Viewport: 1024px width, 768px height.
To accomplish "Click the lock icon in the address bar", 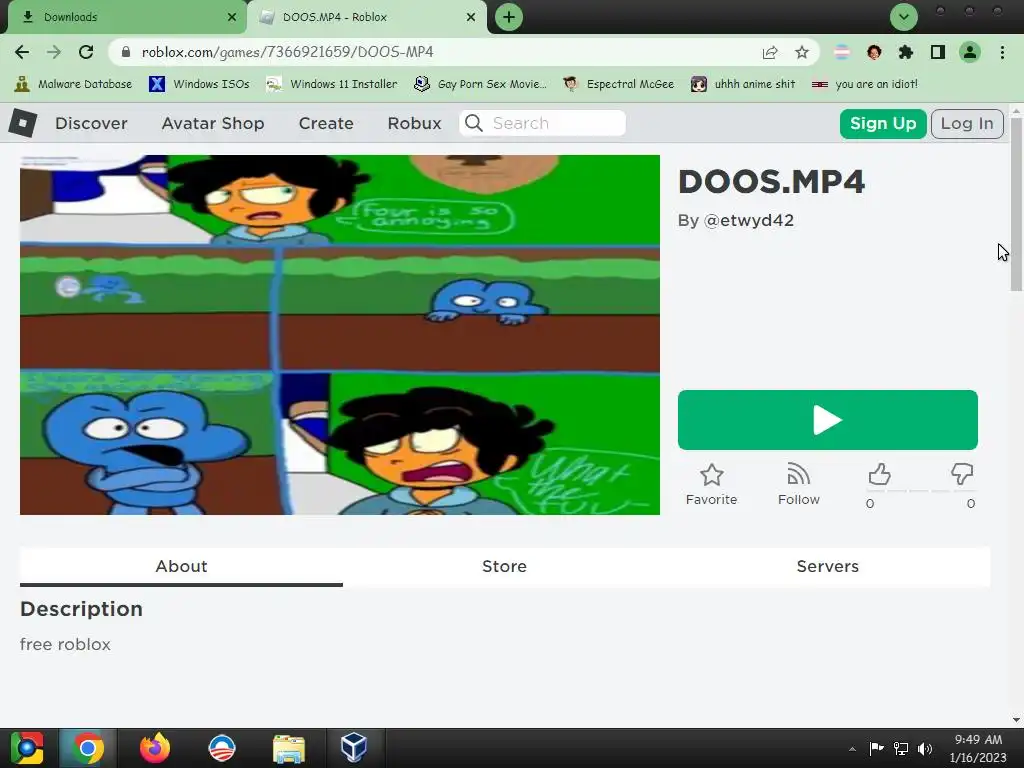I will coord(126,52).
